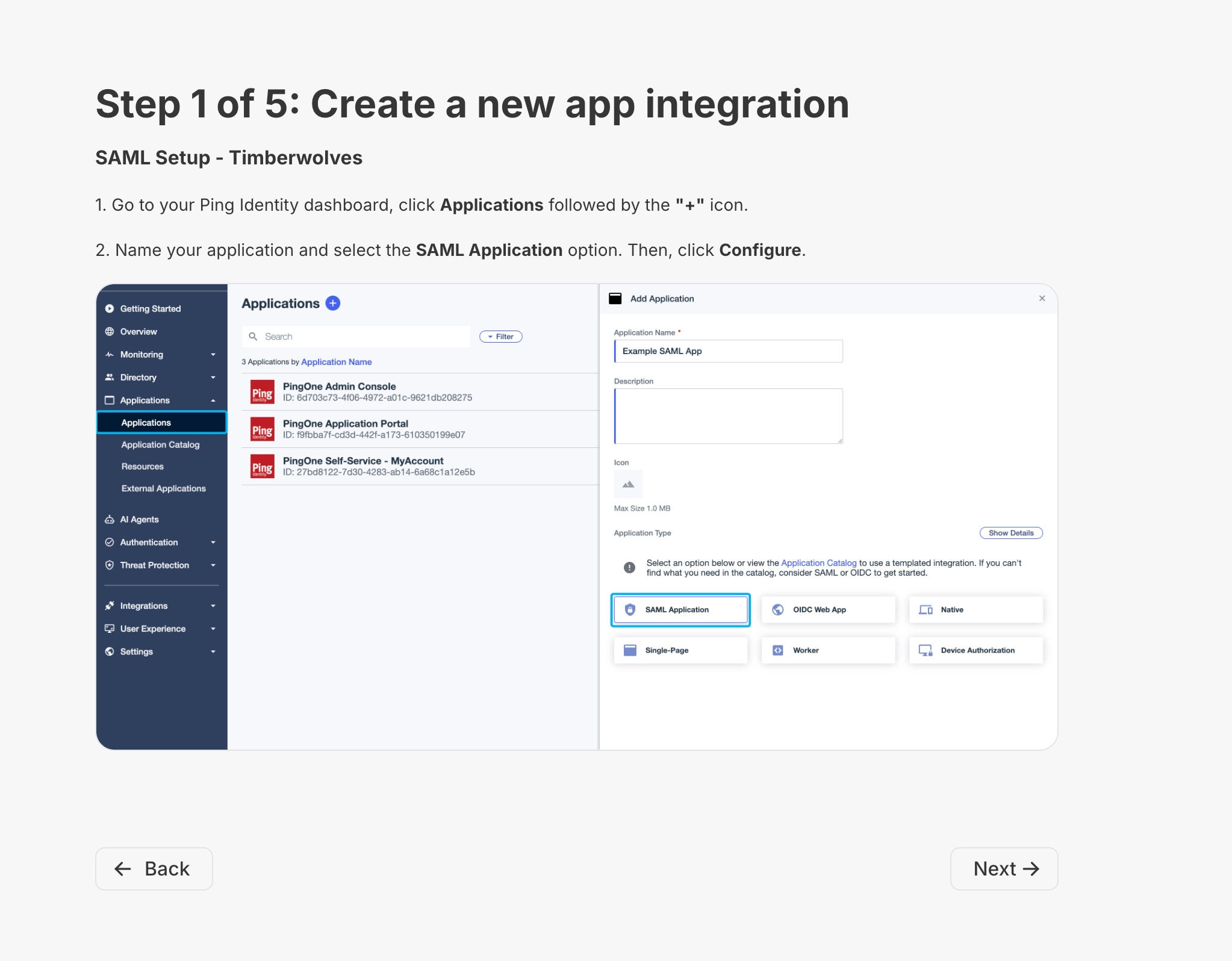1232x961 pixels.
Task: Expand the Threat Protection menu arrow
Action: tap(213, 565)
